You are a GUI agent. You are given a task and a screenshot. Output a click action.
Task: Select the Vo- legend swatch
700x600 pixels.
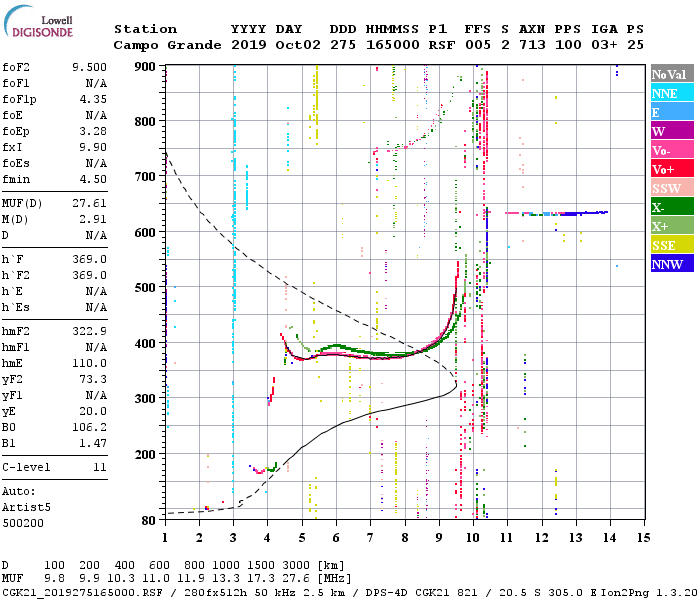(x=672, y=150)
